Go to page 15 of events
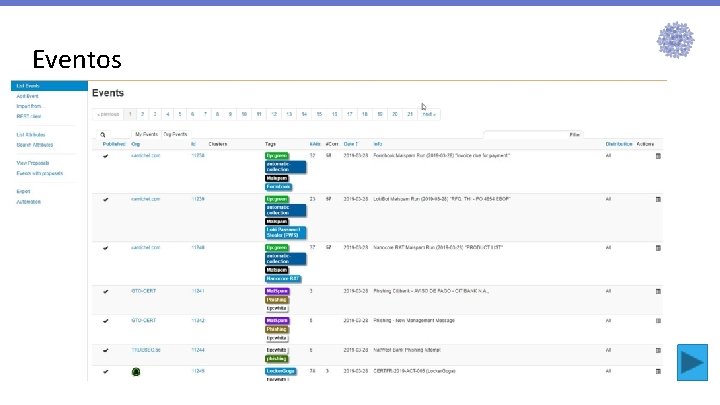 [319, 114]
